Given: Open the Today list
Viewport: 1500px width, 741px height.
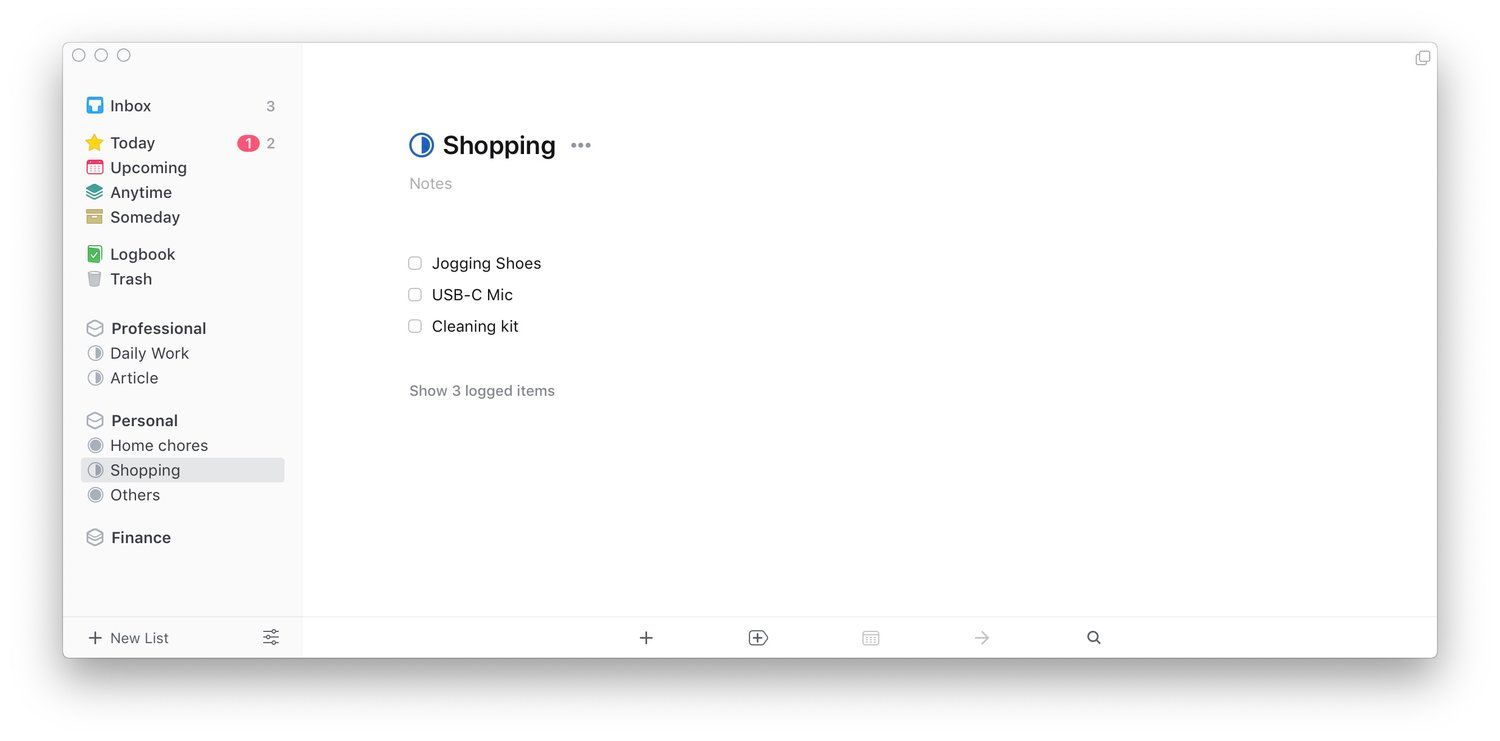Looking at the screenshot, I should point(132,143).
